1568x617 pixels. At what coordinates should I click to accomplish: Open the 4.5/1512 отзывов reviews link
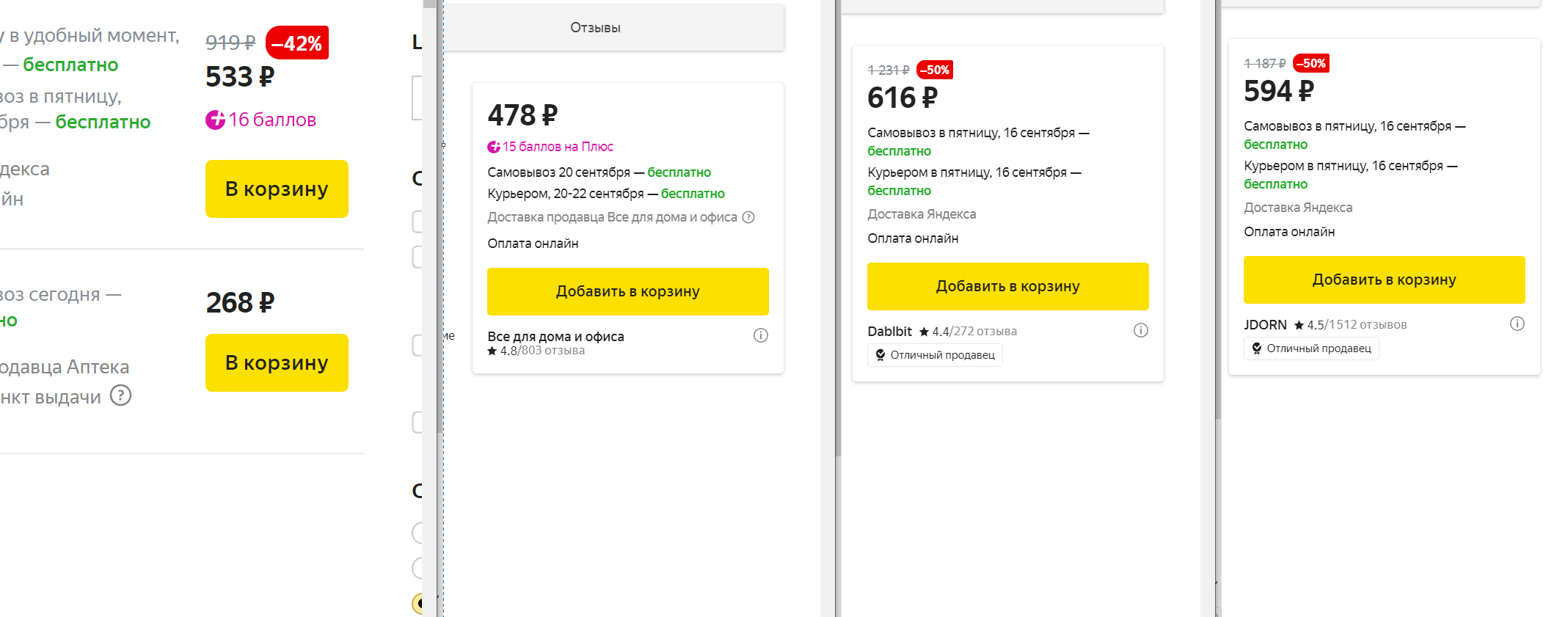pyautogui.click(x=1357, y=325)
